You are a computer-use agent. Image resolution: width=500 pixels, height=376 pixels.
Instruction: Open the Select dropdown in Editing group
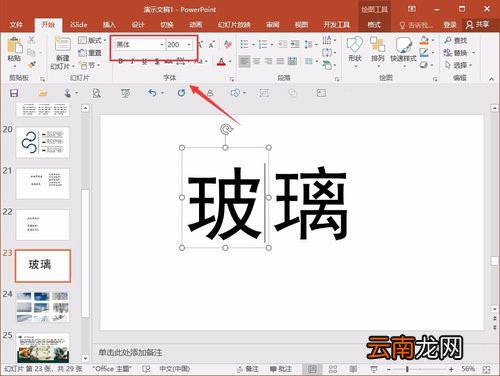click(459, 65)
